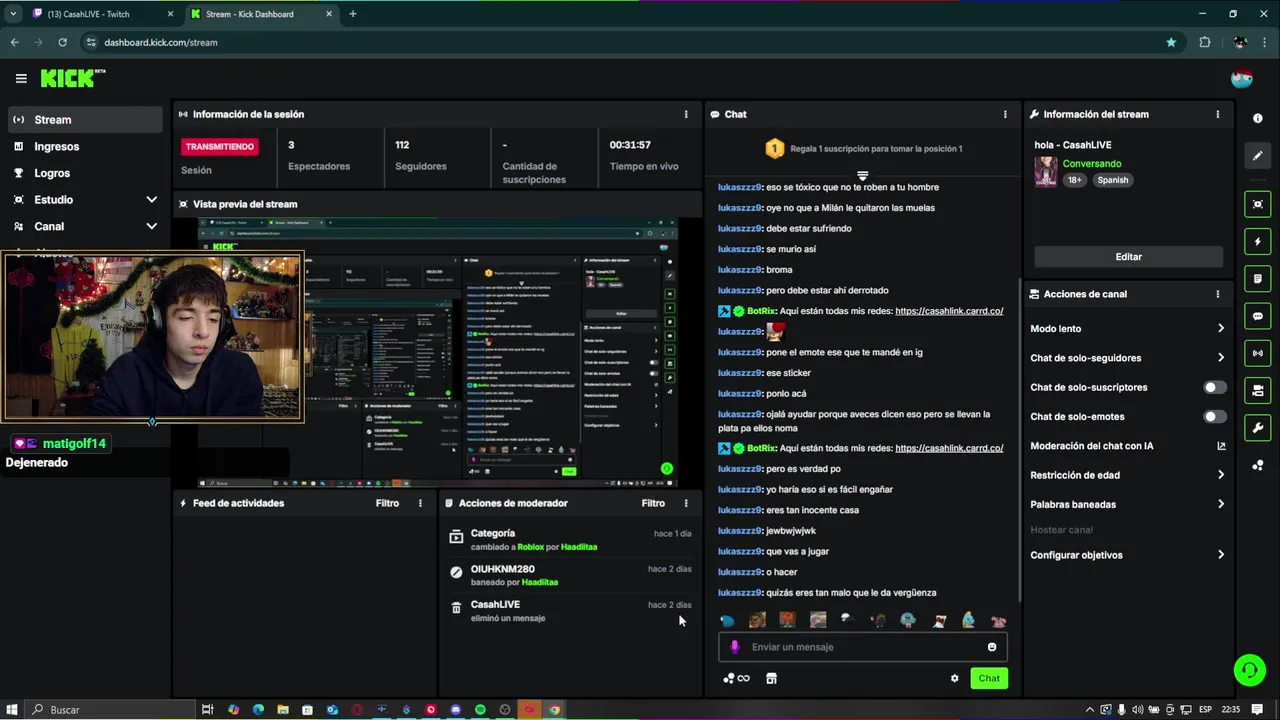Click the purple microphone icon in message box
The width and height of the screenshot is (1280, 720).
click(x=735, y=647)
